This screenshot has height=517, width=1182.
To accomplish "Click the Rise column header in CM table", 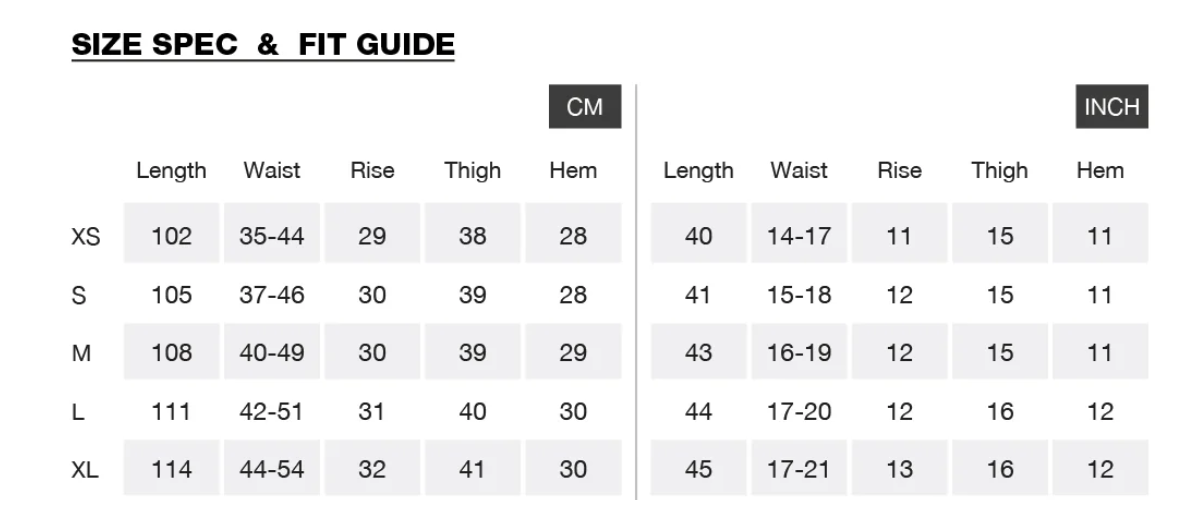I will [372, 170].
